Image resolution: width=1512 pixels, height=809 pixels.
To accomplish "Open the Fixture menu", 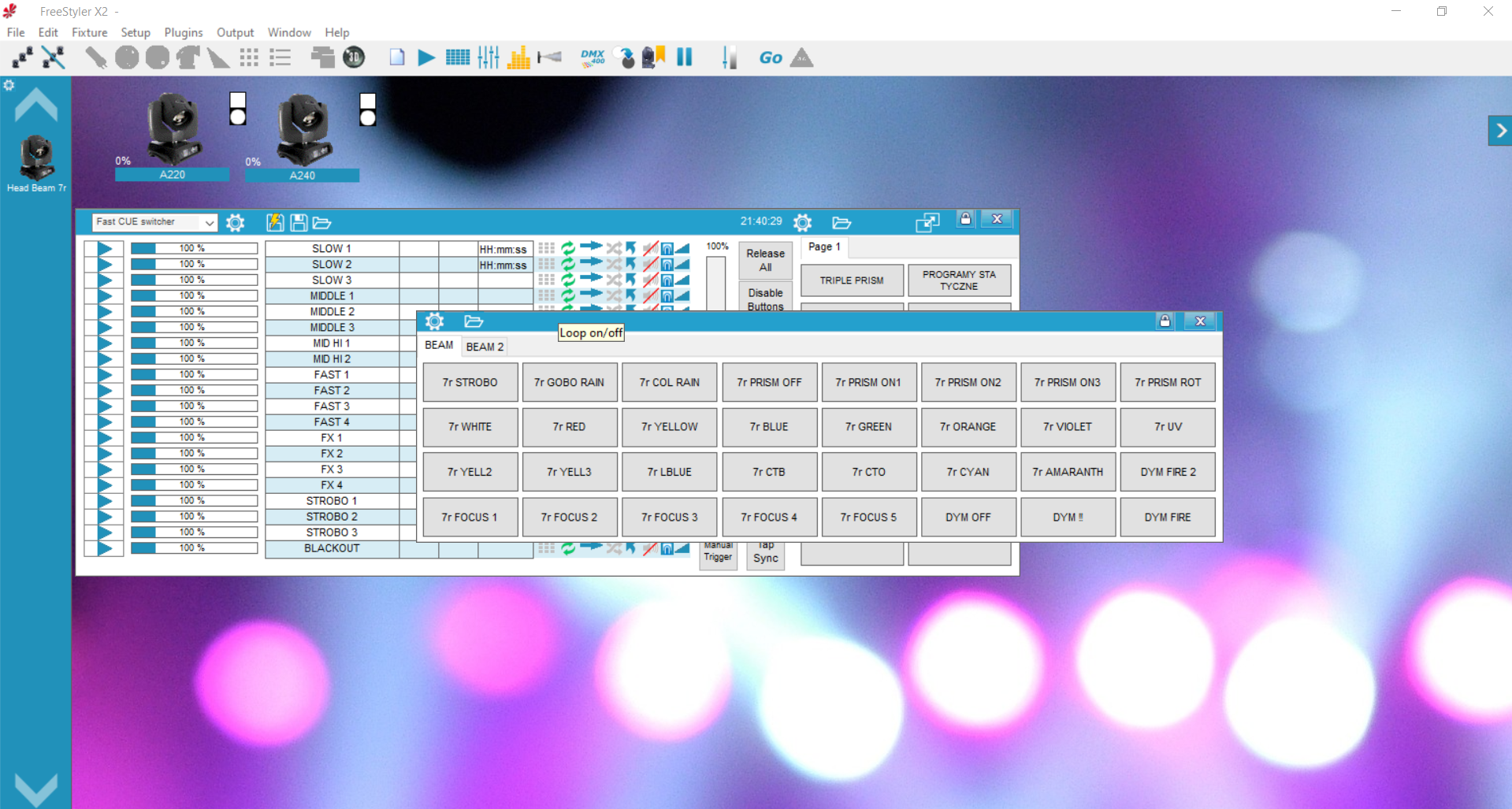I will (x=89, y=32).
